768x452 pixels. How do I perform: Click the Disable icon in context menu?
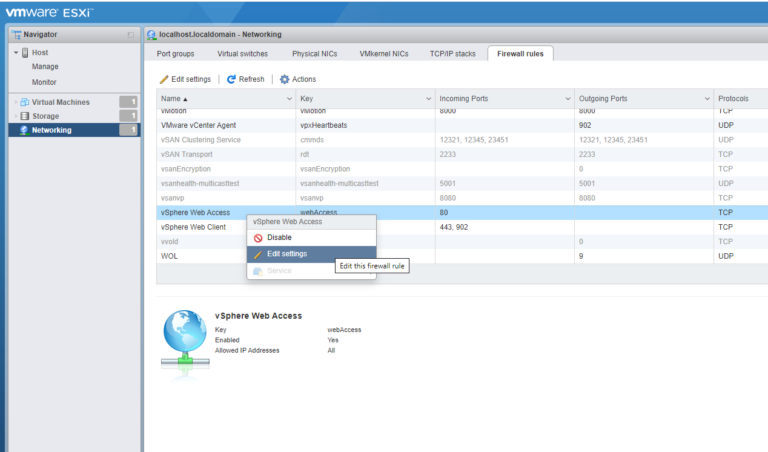[258, 238]
